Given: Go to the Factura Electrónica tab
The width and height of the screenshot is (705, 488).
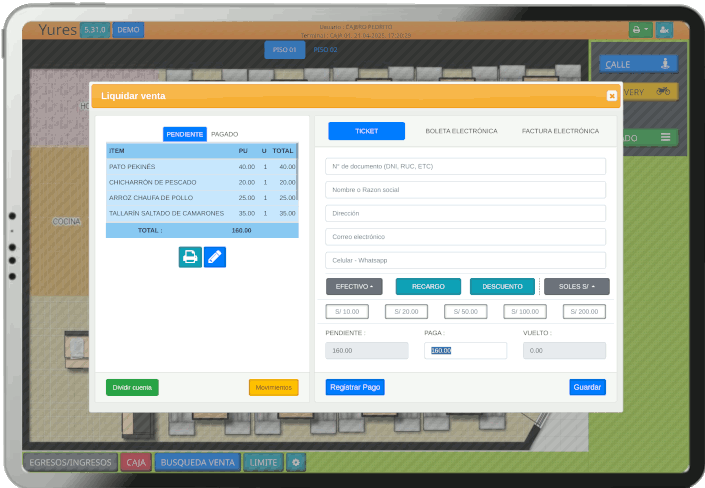Looking at the screenshot, I should [560, 131].
